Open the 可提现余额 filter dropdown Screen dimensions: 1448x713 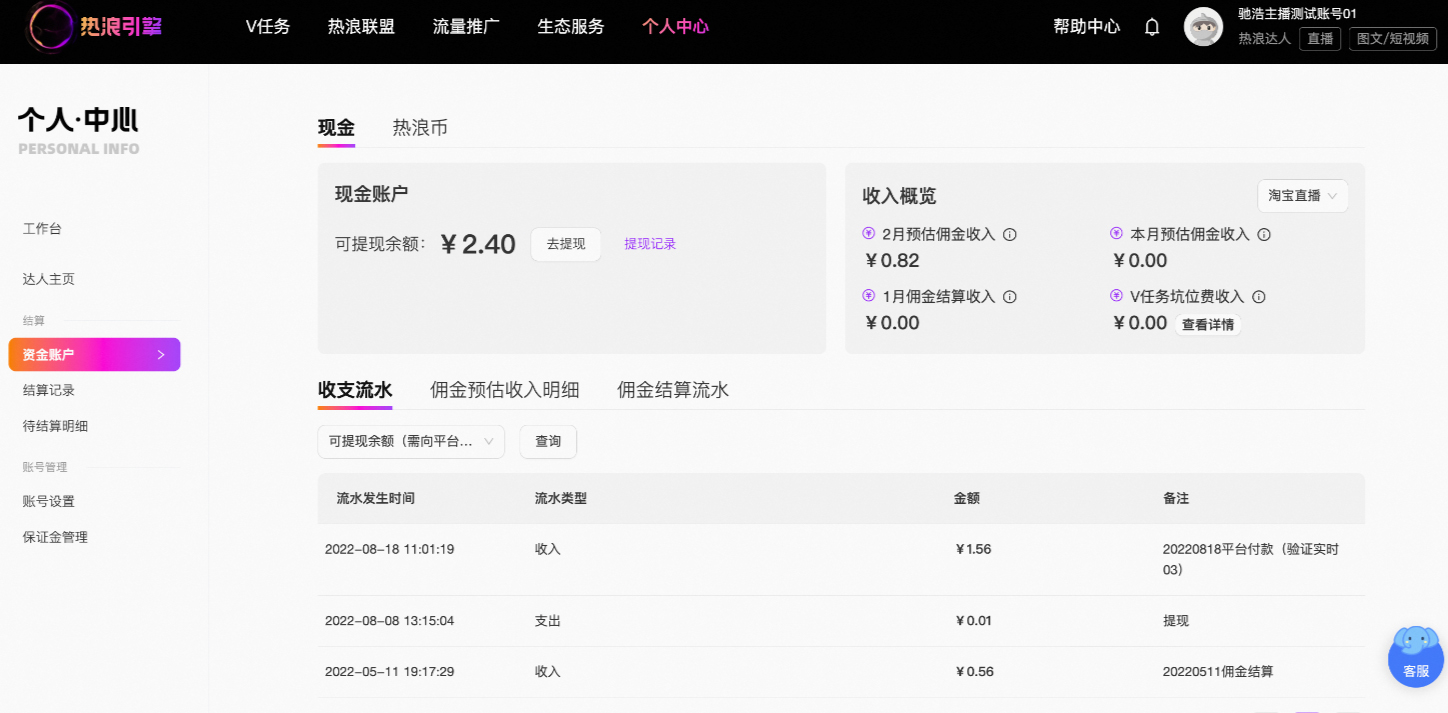(x=410, y=441)
